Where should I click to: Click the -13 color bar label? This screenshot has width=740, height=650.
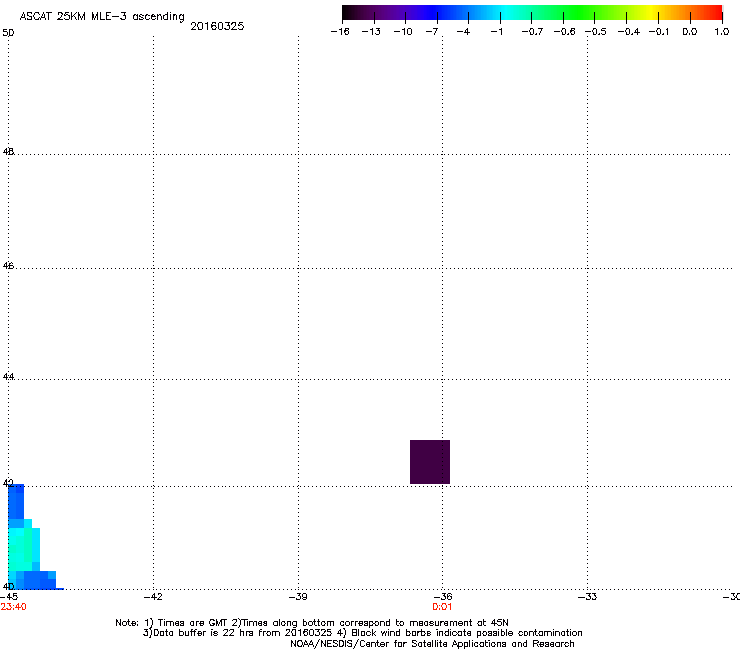[371, 32]
